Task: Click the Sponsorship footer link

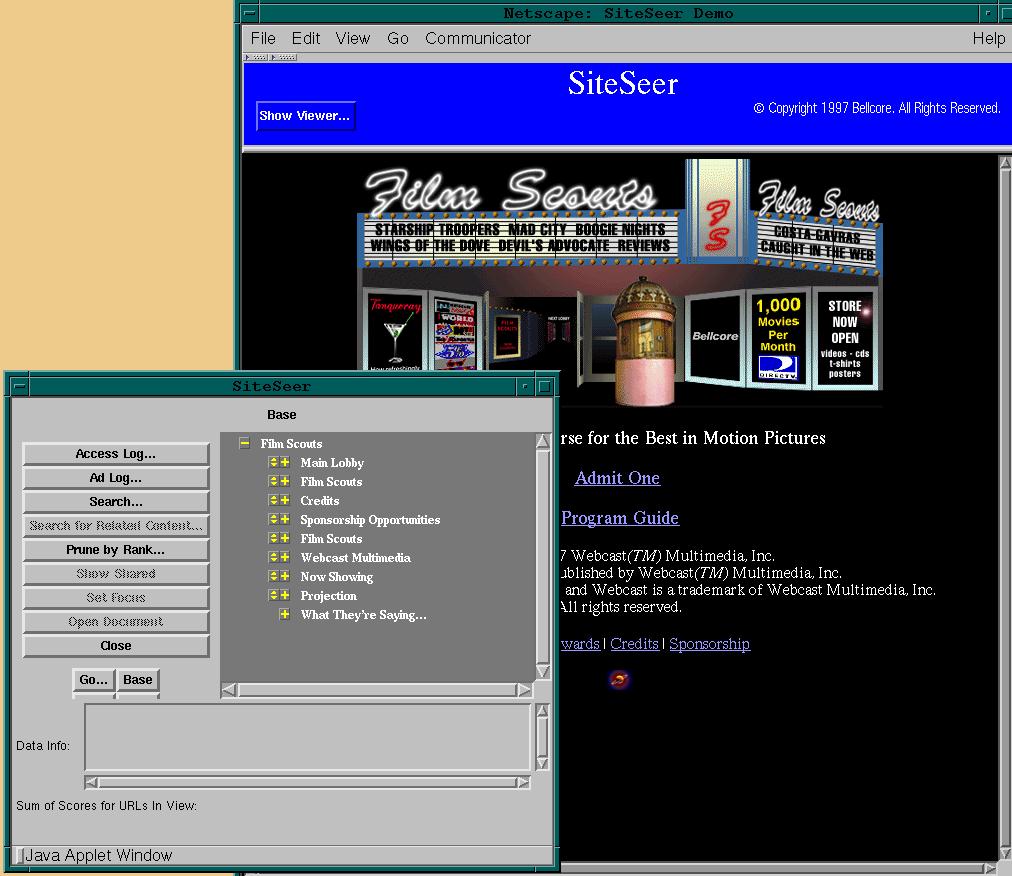Action: tap(709, 644)
